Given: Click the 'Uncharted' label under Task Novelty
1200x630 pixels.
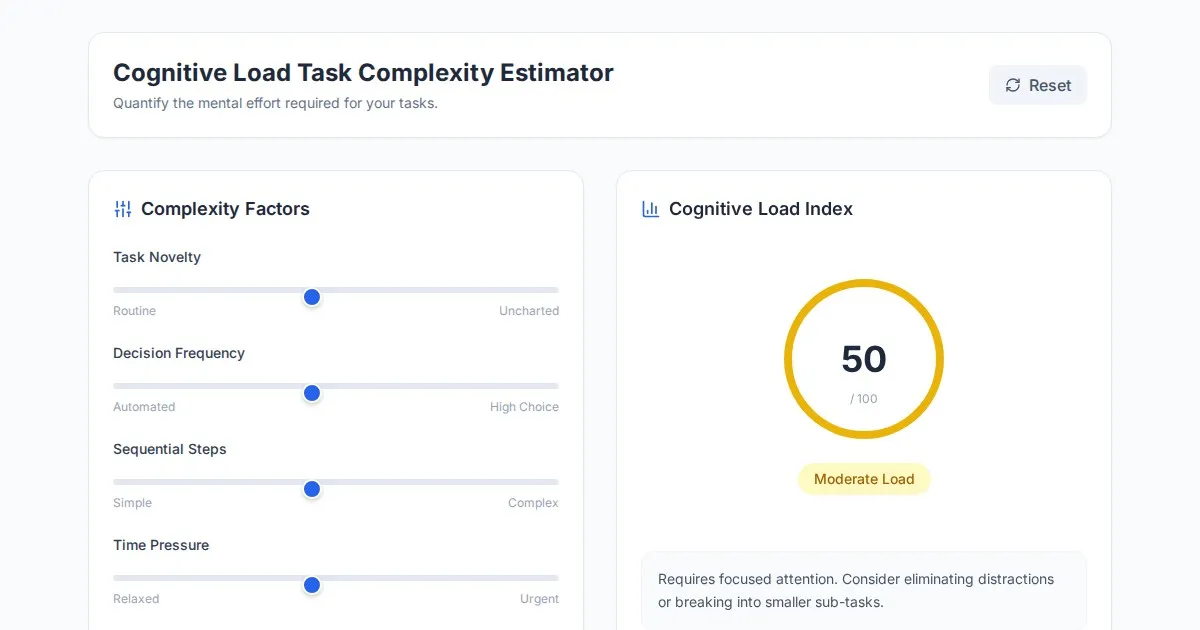Looking at the screenshot, I should 528,311.
